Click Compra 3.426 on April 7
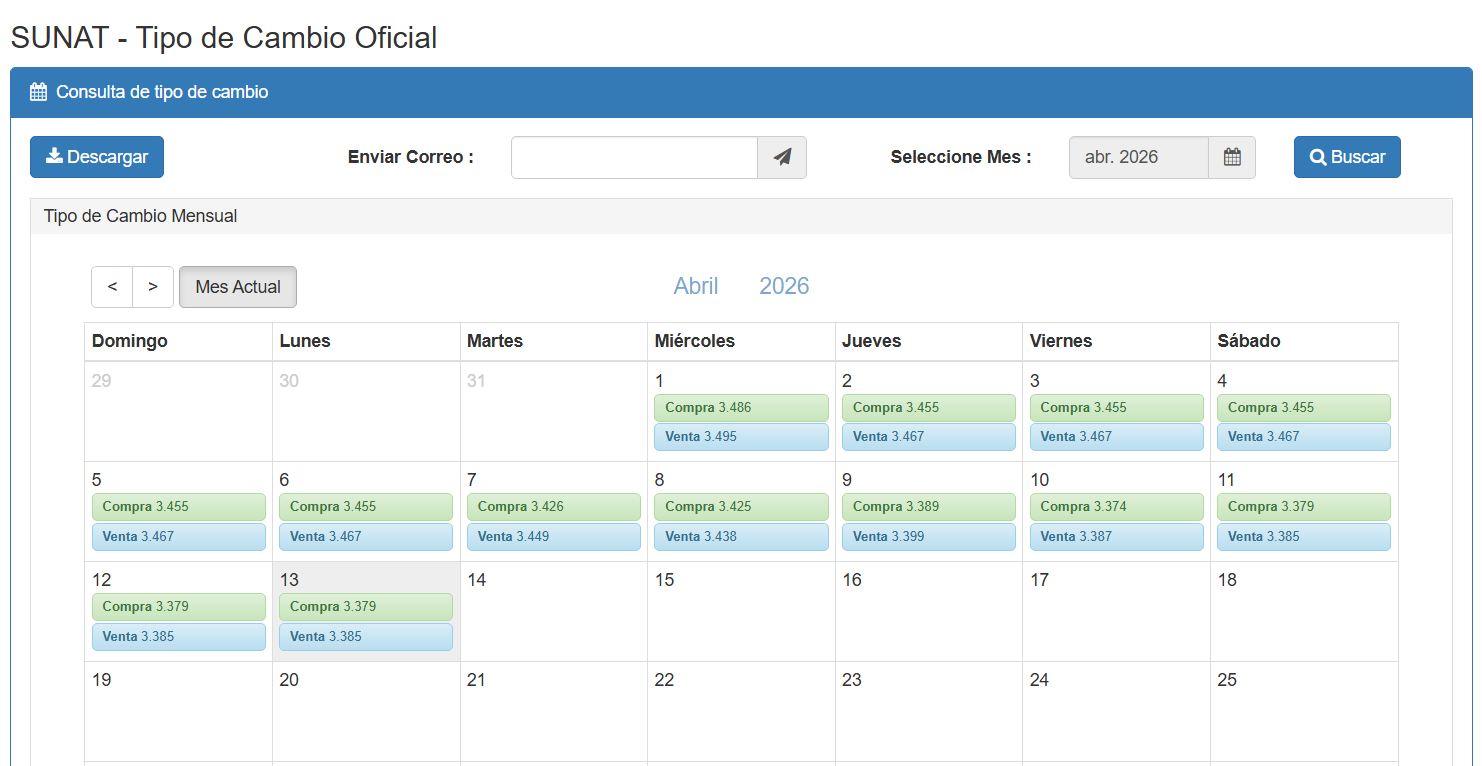This screenshot has height=766, width=1482. [553, 507]
